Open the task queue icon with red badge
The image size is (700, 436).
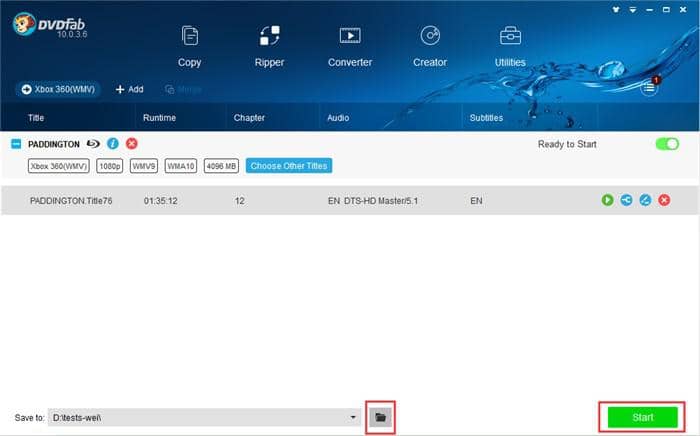coord(650,87)
